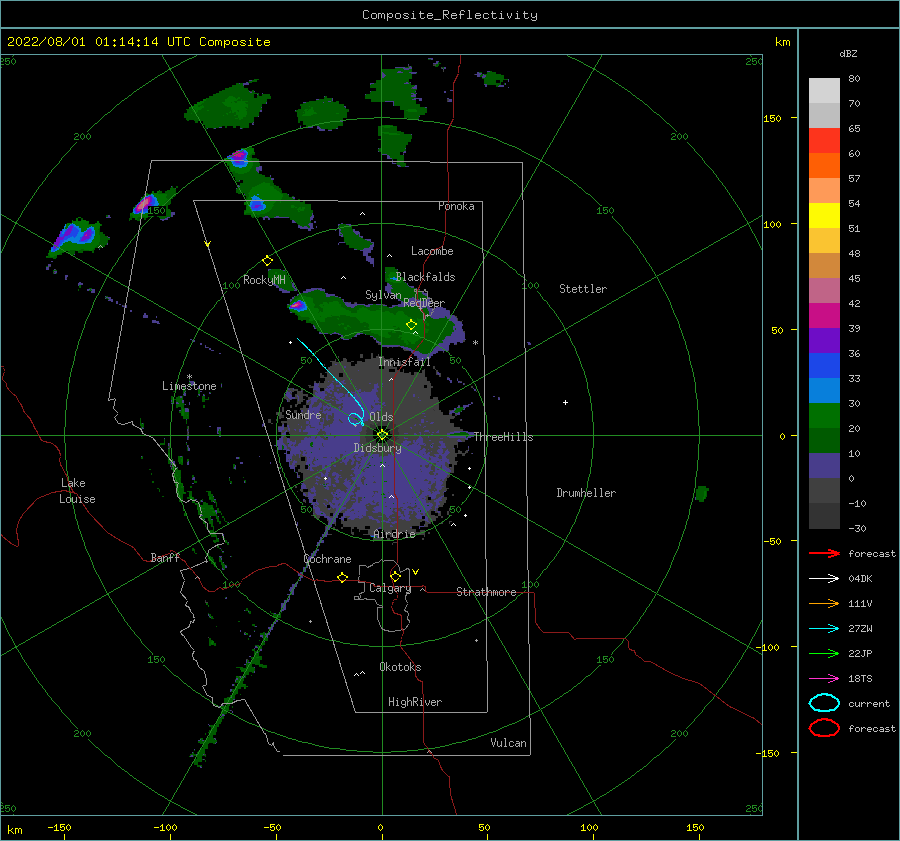The image size is (900, 841).
Task: Click the magenta 18TS arrow legend icon
Action: pyautogui.click(x=824, y=679)
